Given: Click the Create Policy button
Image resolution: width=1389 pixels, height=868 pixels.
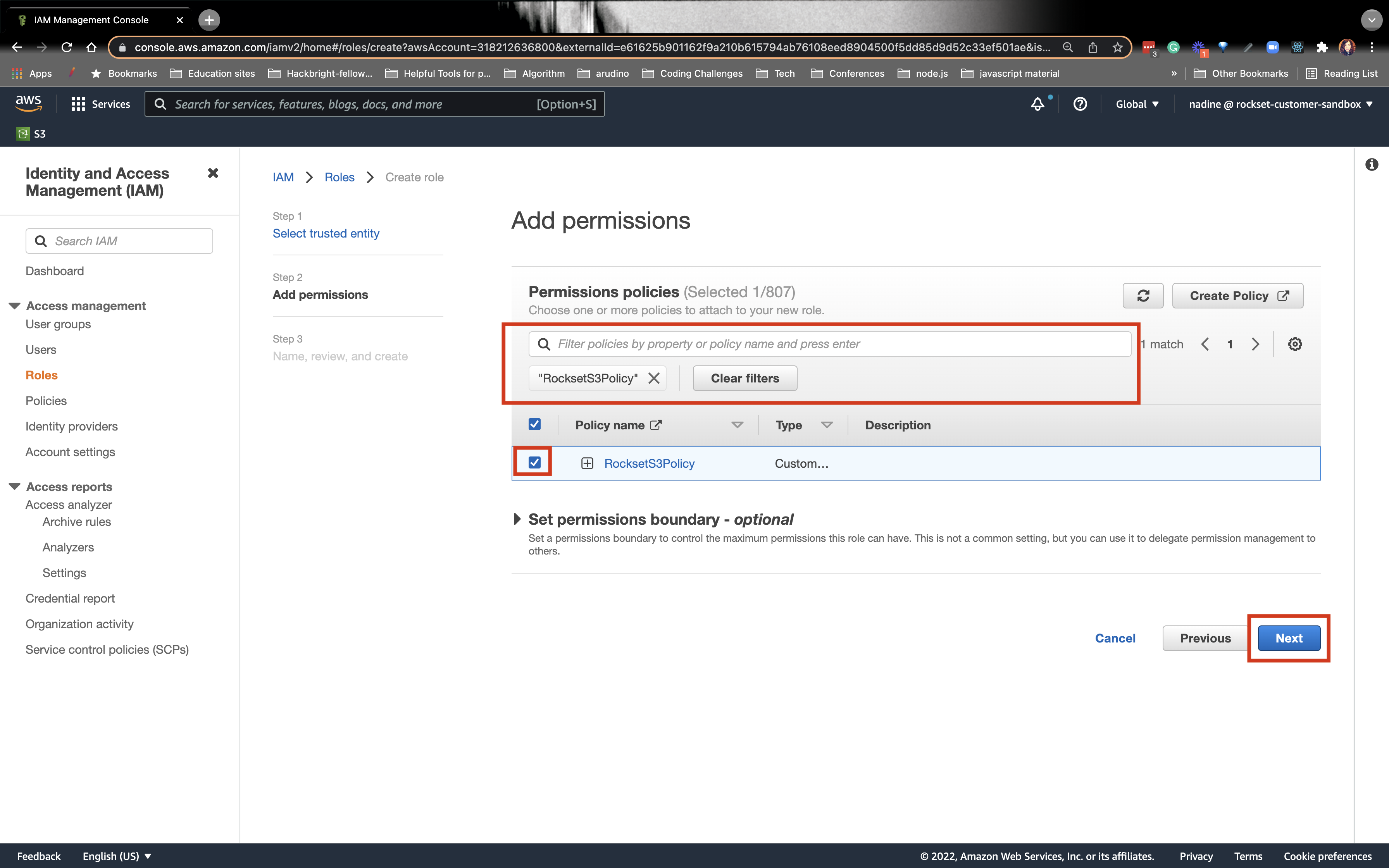Looking at the screenshot, I should [1237, 296].
